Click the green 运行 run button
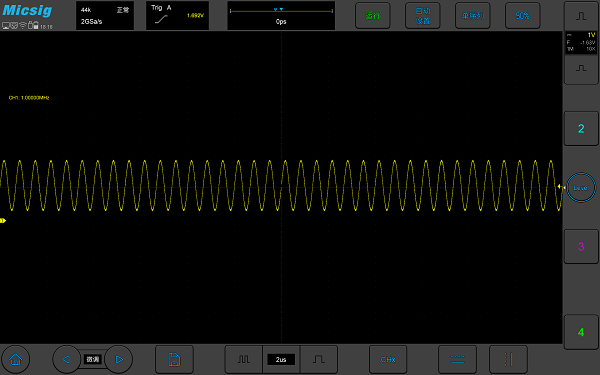600x375 pixels. point(373,16)
